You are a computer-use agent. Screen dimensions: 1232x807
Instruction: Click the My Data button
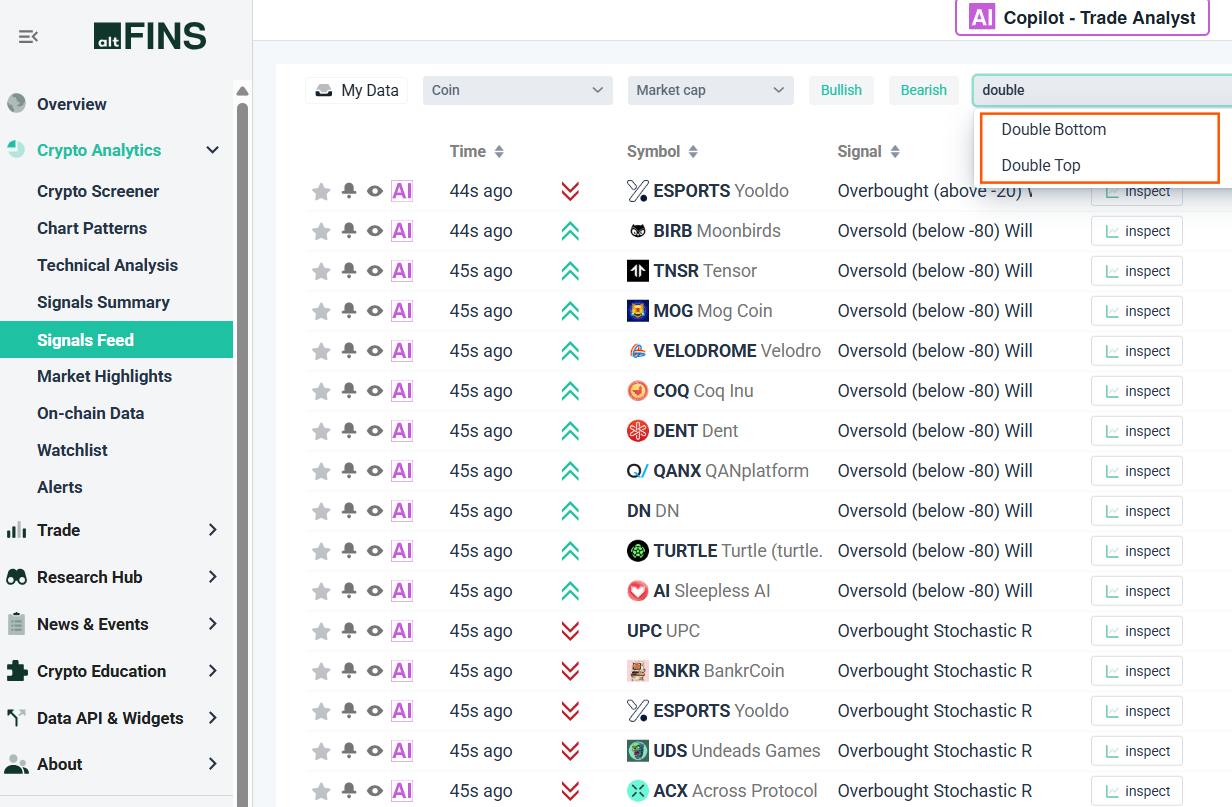[356, 90]
